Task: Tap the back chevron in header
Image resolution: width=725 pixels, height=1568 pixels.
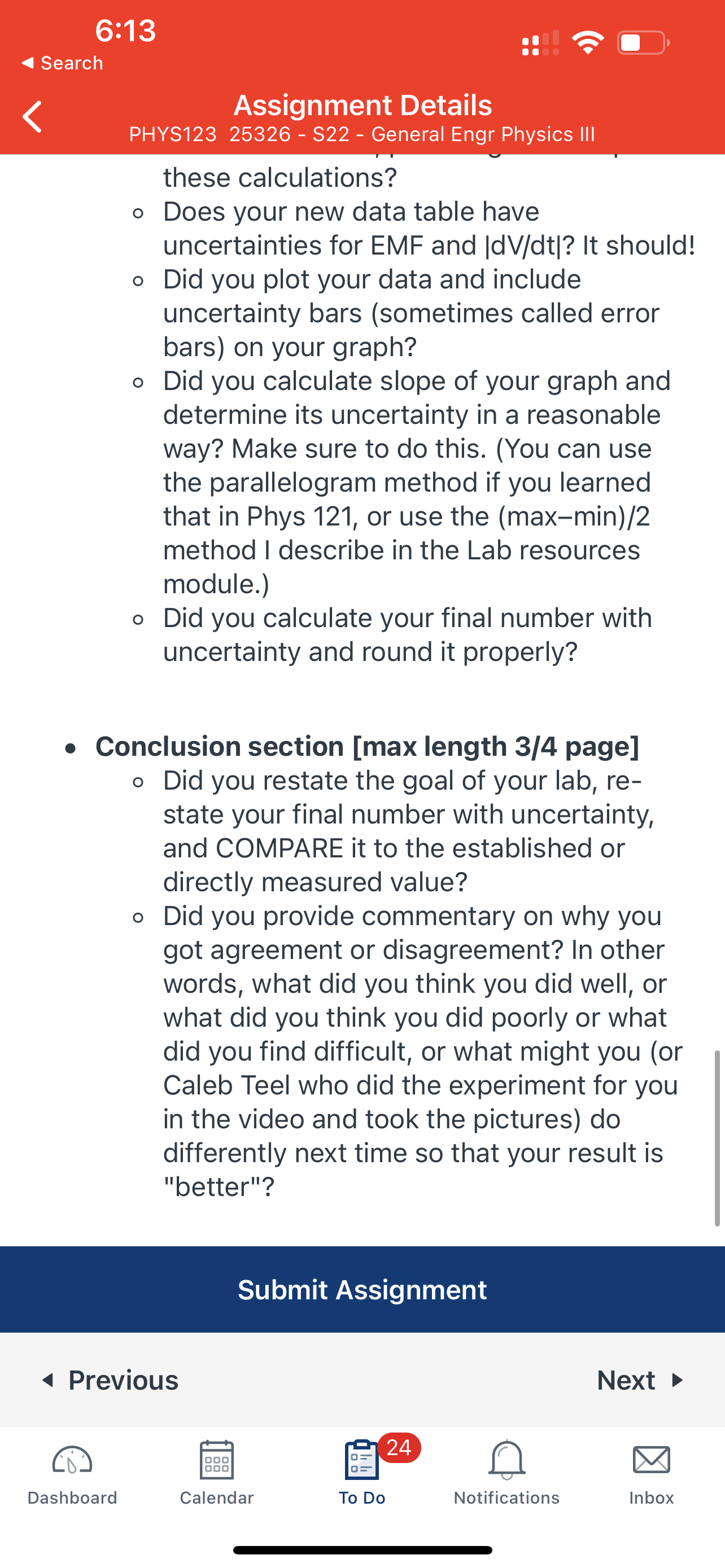Action: pyautogui.click(x=32, y=117)
